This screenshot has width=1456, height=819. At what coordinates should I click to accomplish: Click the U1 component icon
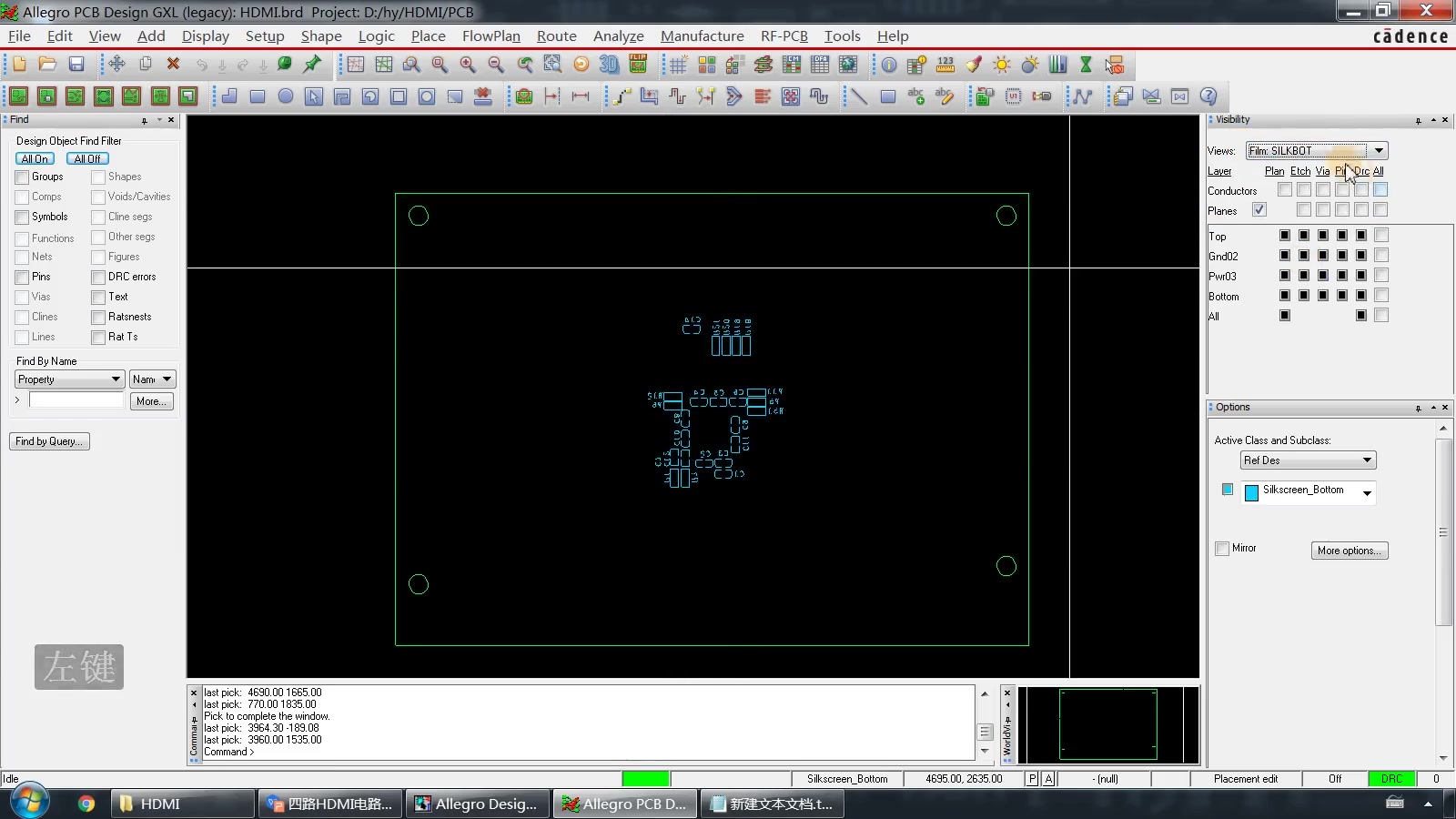1013,96
